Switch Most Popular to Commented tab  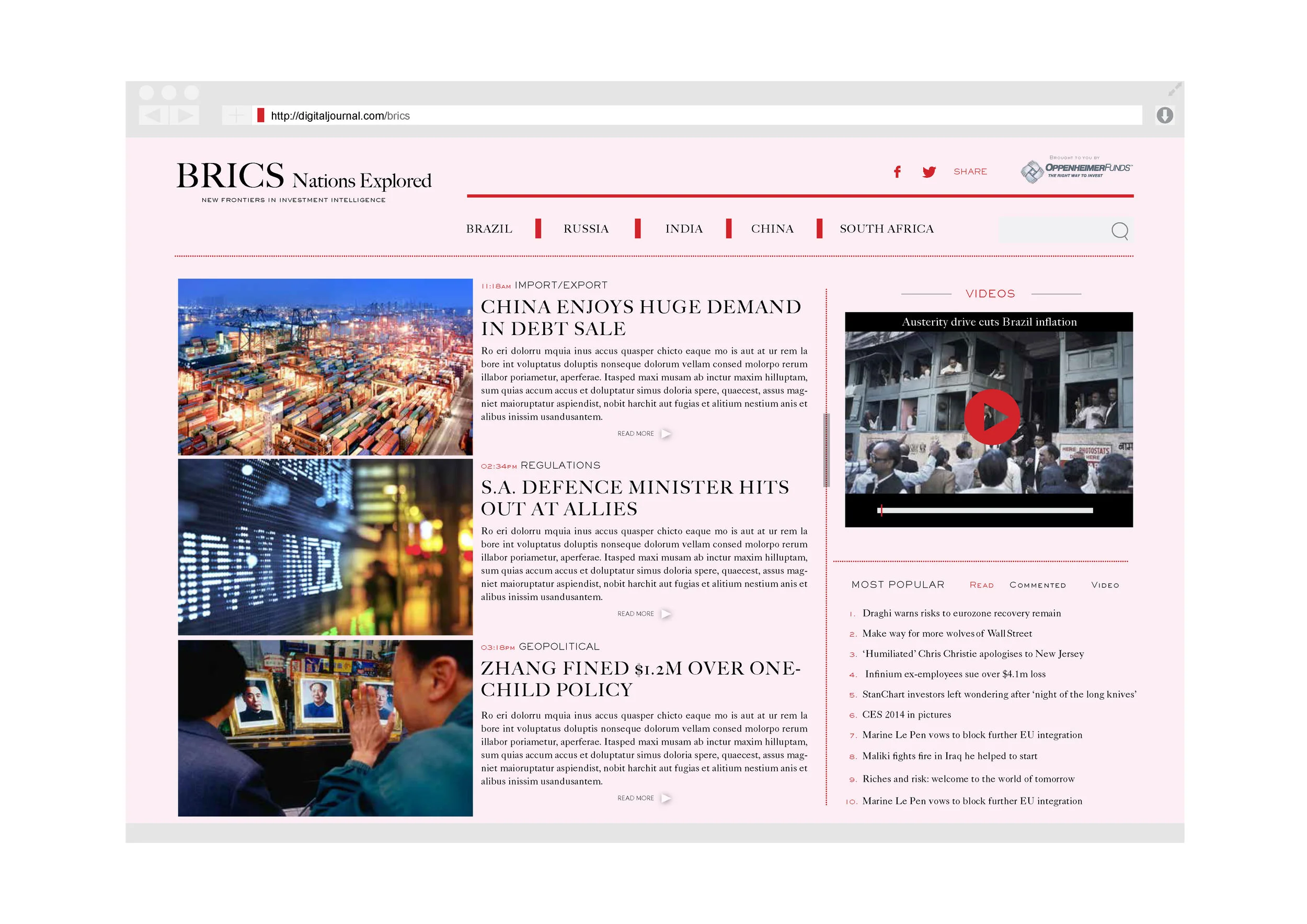(x=1037, y=585)
